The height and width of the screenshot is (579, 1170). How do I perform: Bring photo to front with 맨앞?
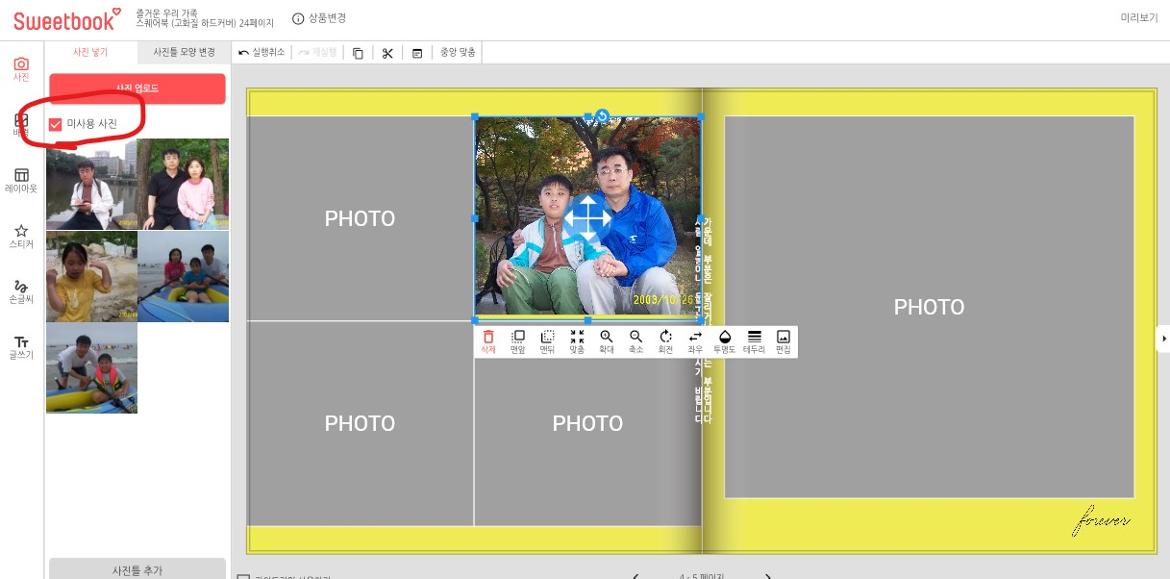coord(517,341)
